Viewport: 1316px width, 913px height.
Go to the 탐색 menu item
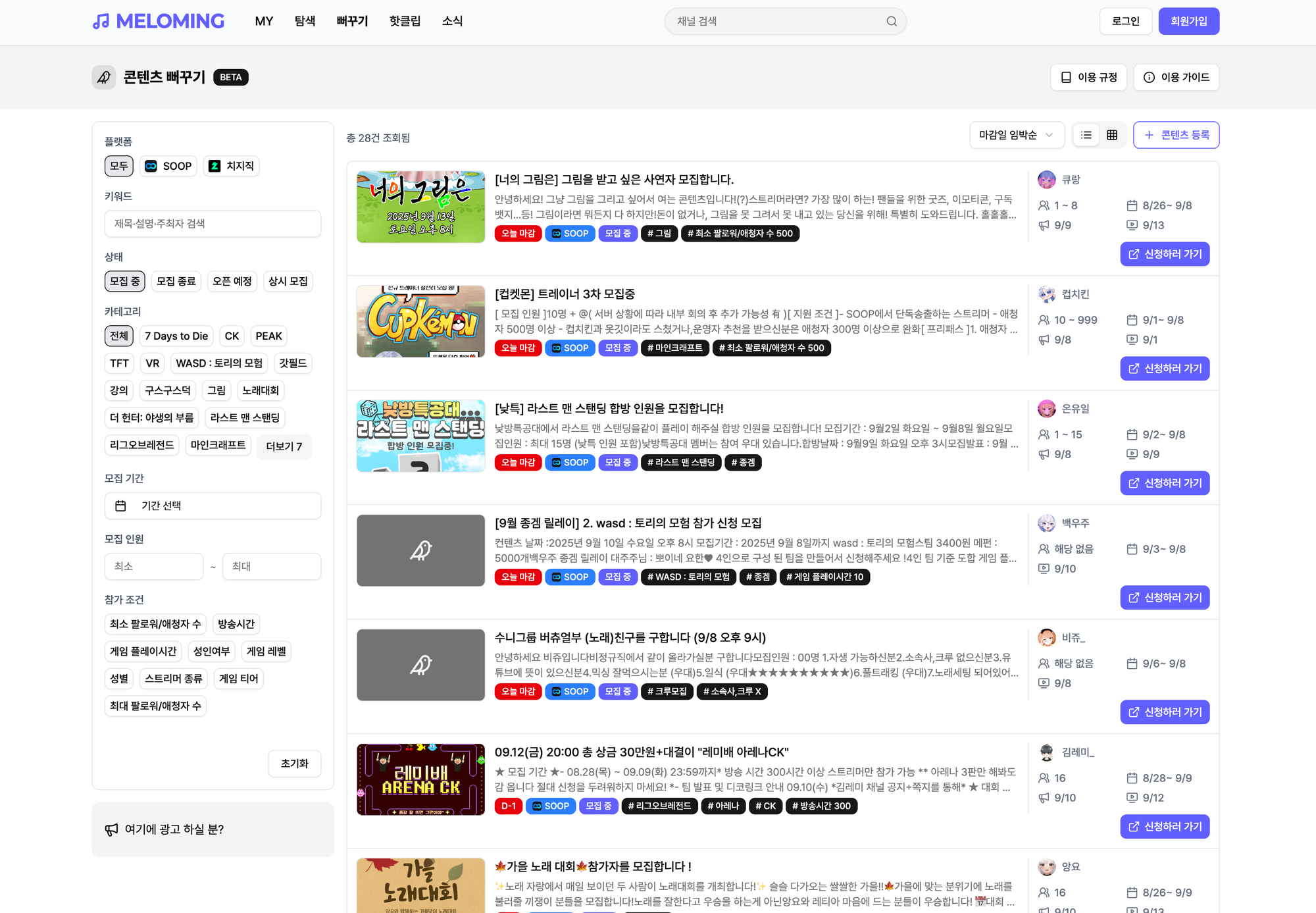click(305, 21)
